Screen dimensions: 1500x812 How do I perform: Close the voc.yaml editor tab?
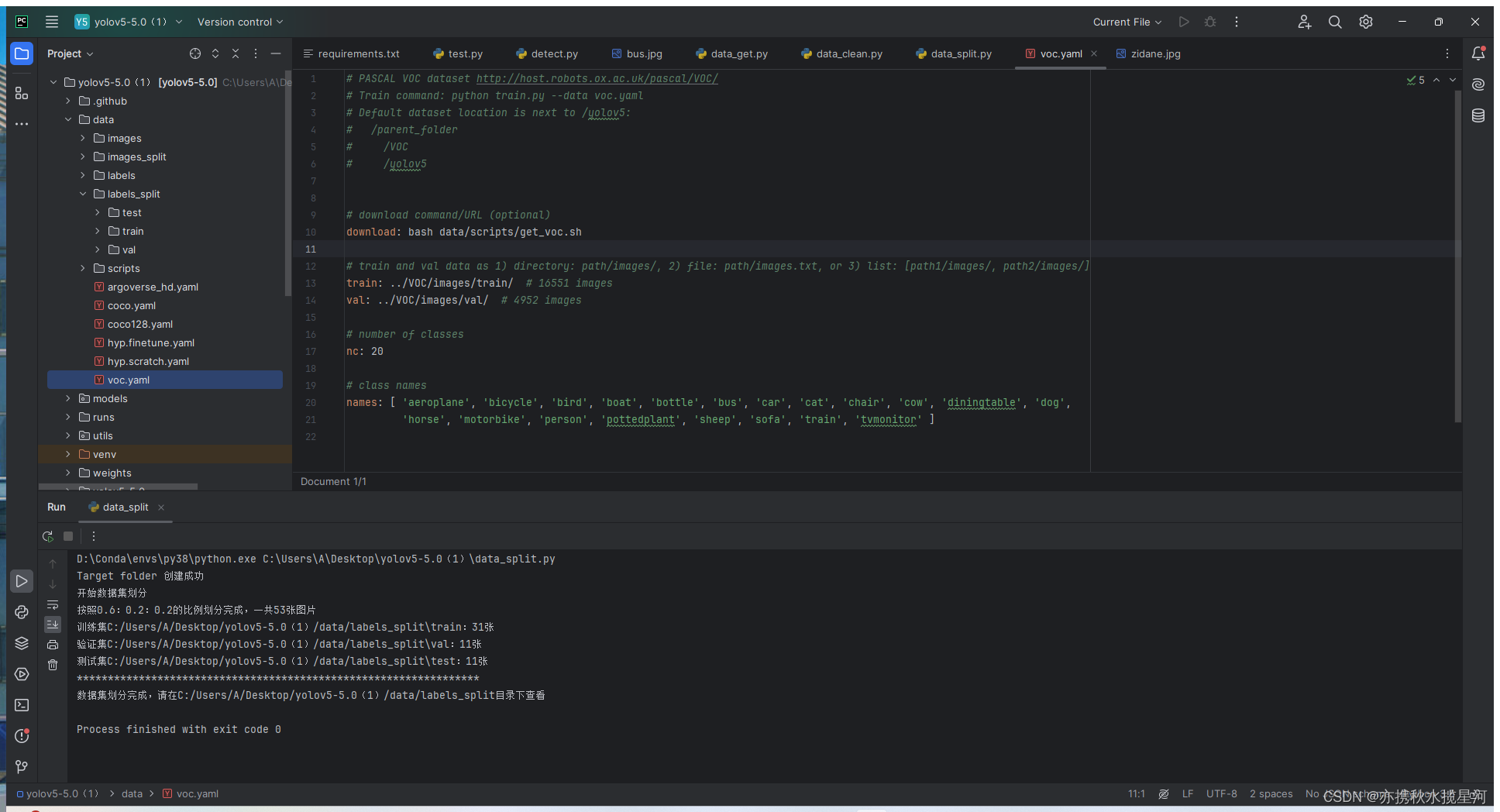(1094, 53)
